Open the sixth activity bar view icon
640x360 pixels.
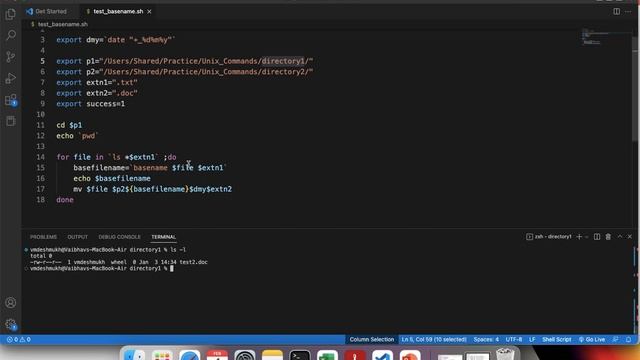tap(11, 121)
